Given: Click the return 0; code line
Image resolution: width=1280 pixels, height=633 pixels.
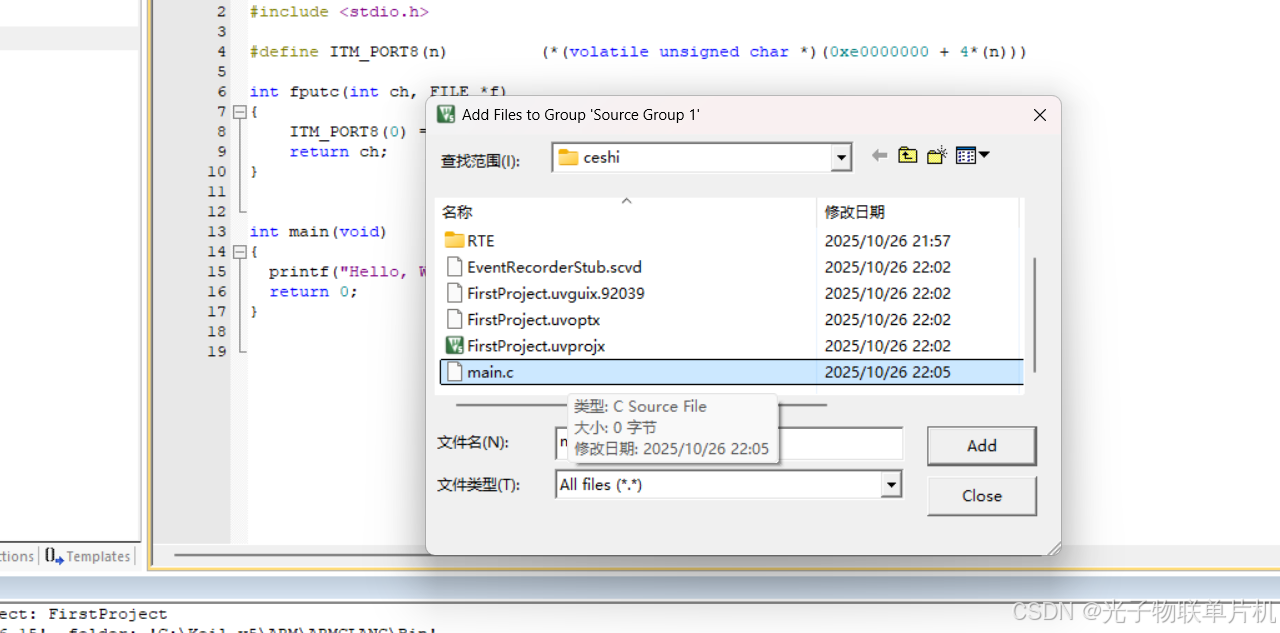Looking at the screenshot, I should (x=313, y=292).
